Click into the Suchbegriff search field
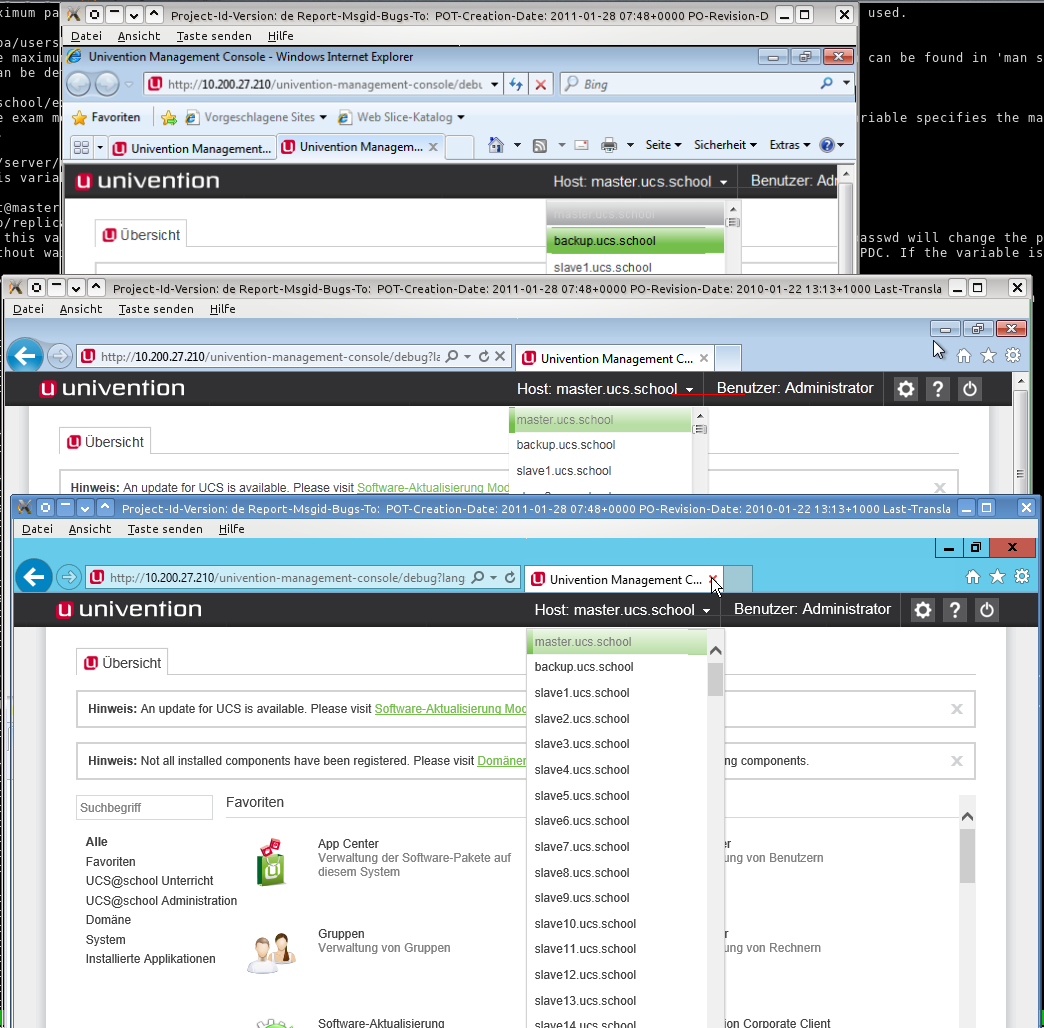 [x=144, y=807]
